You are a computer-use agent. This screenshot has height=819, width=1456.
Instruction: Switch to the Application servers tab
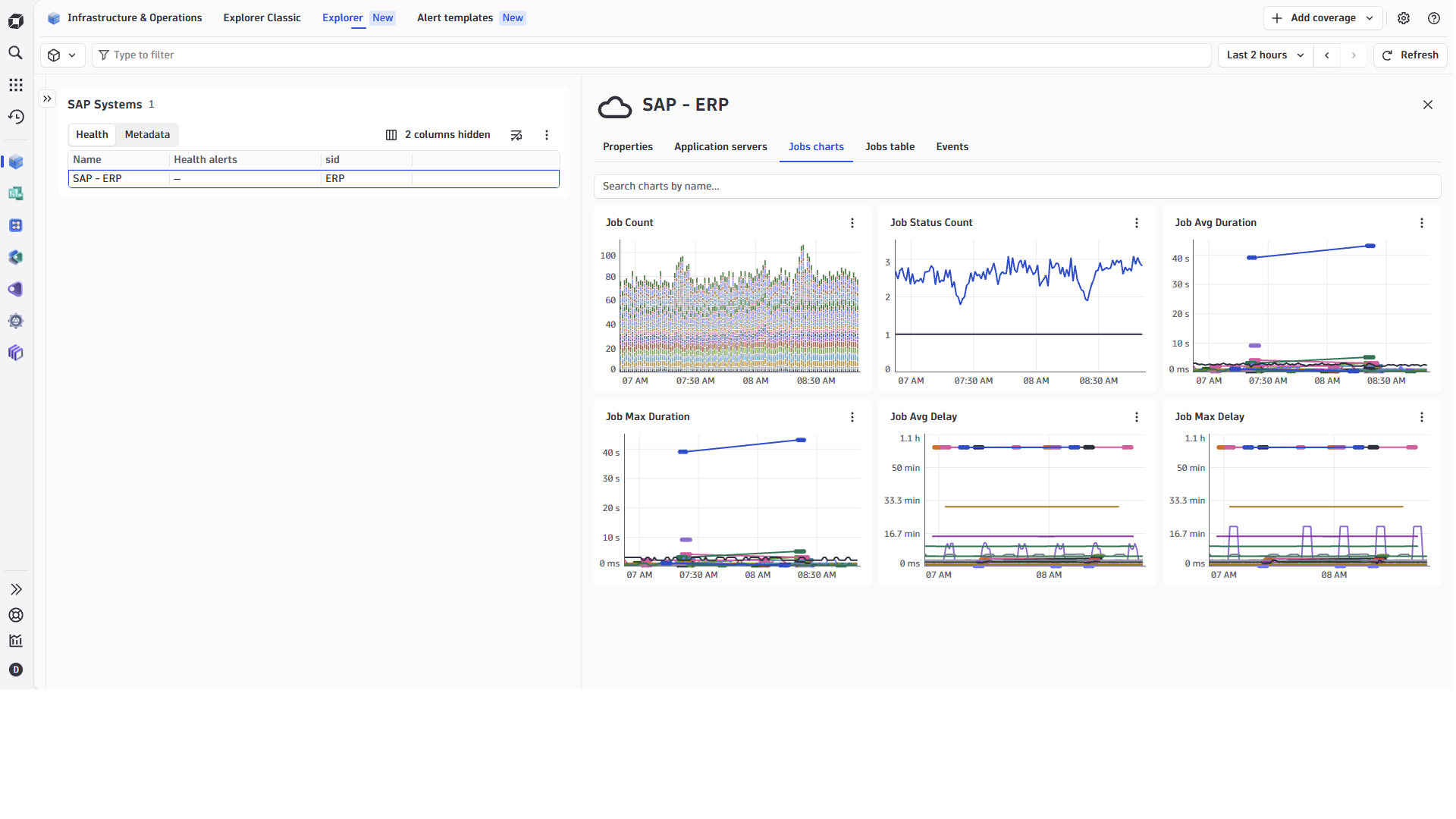720,147
